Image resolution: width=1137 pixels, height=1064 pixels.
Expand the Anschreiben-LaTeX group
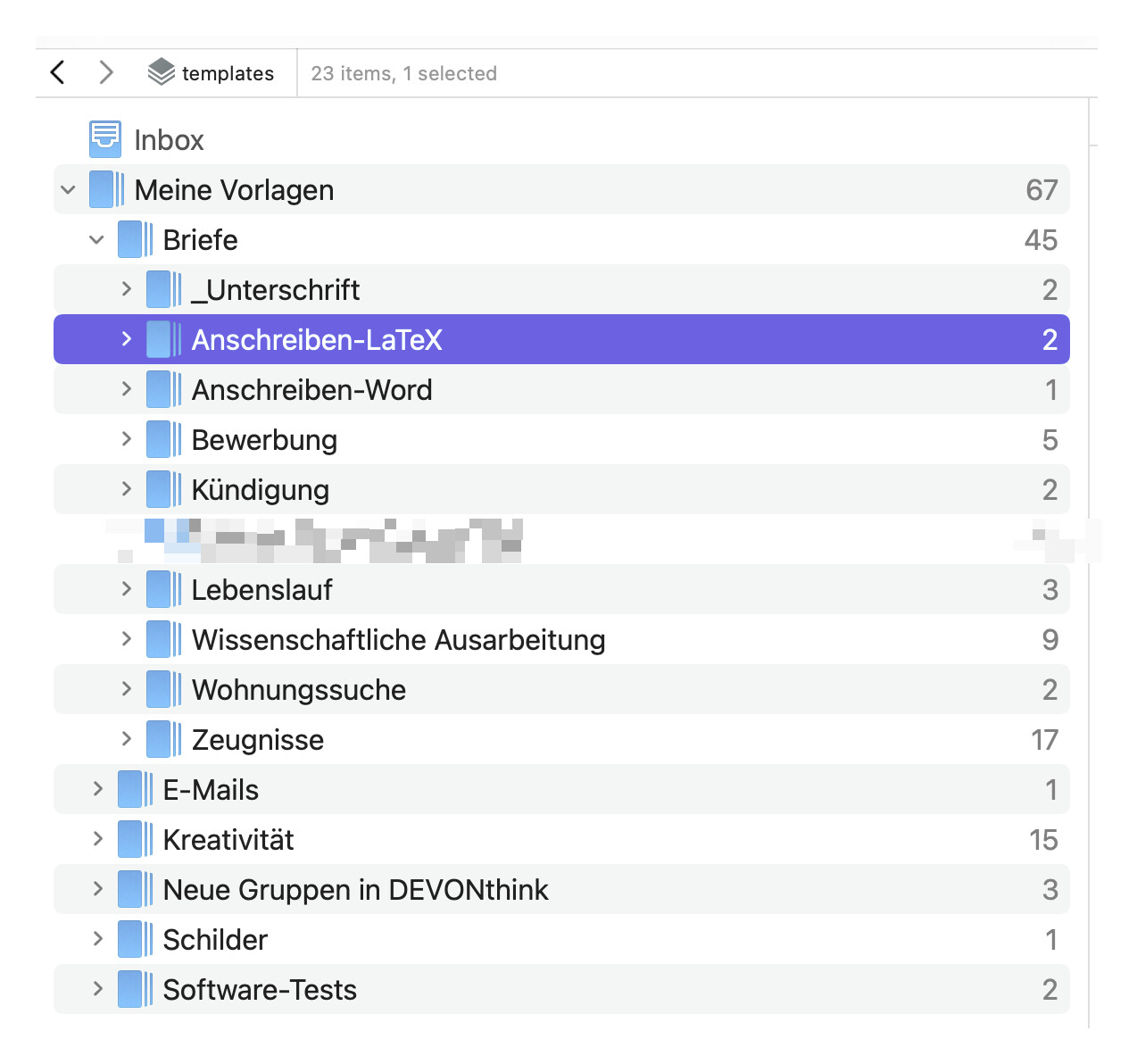click(126, 339)
